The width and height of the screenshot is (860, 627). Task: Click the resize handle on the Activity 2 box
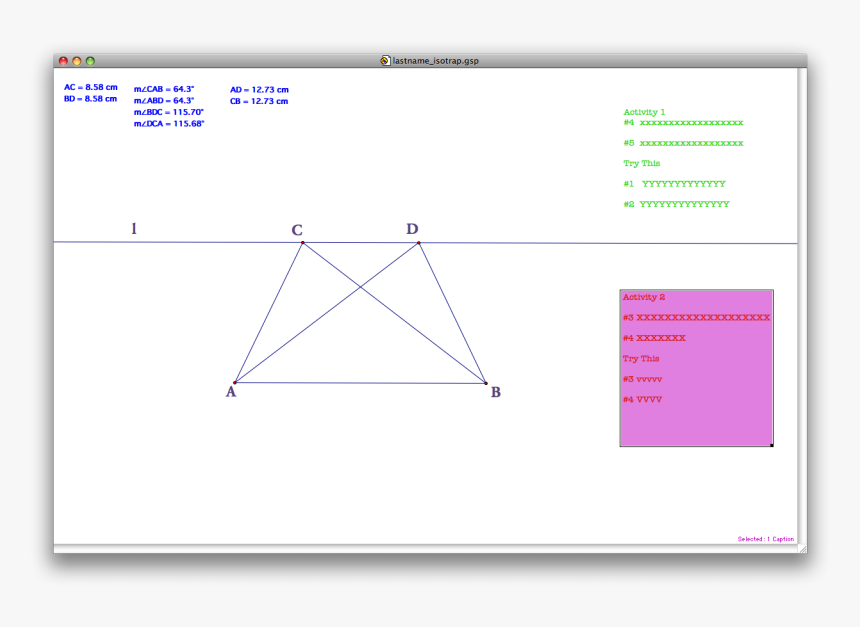coord(772,444)
